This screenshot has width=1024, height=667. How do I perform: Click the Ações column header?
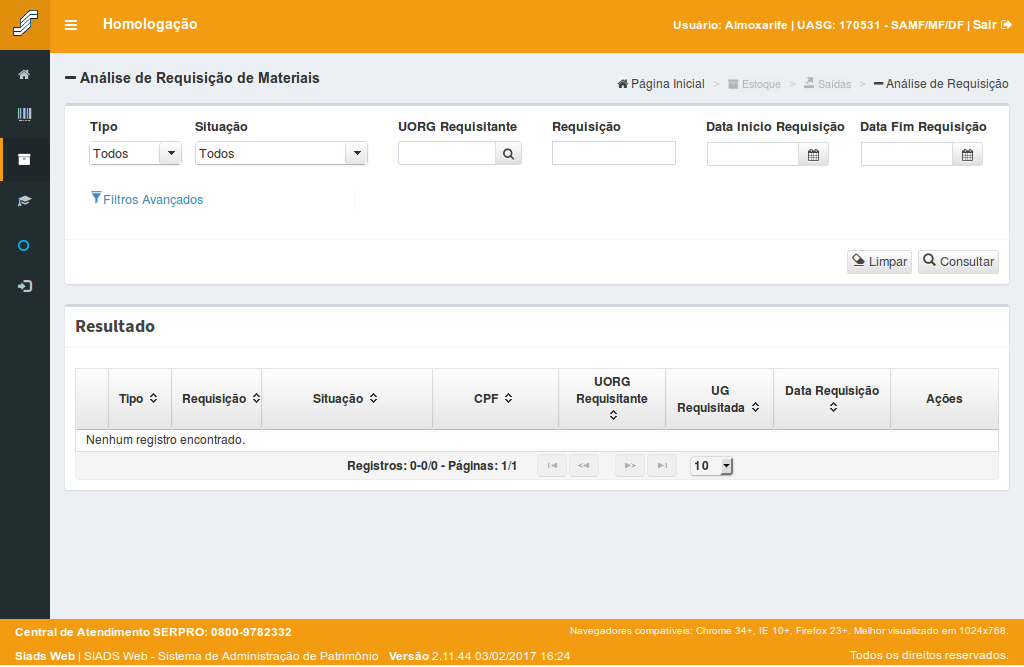click(944, 399)
